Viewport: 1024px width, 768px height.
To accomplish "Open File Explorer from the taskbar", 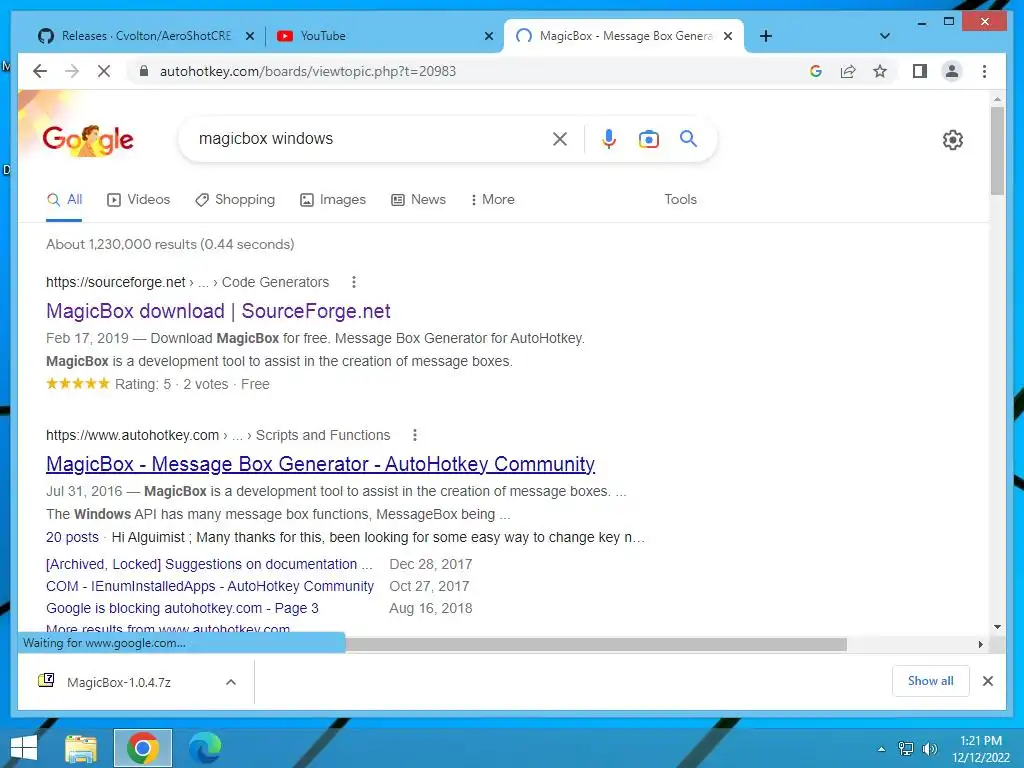I will tap(81, 748).
